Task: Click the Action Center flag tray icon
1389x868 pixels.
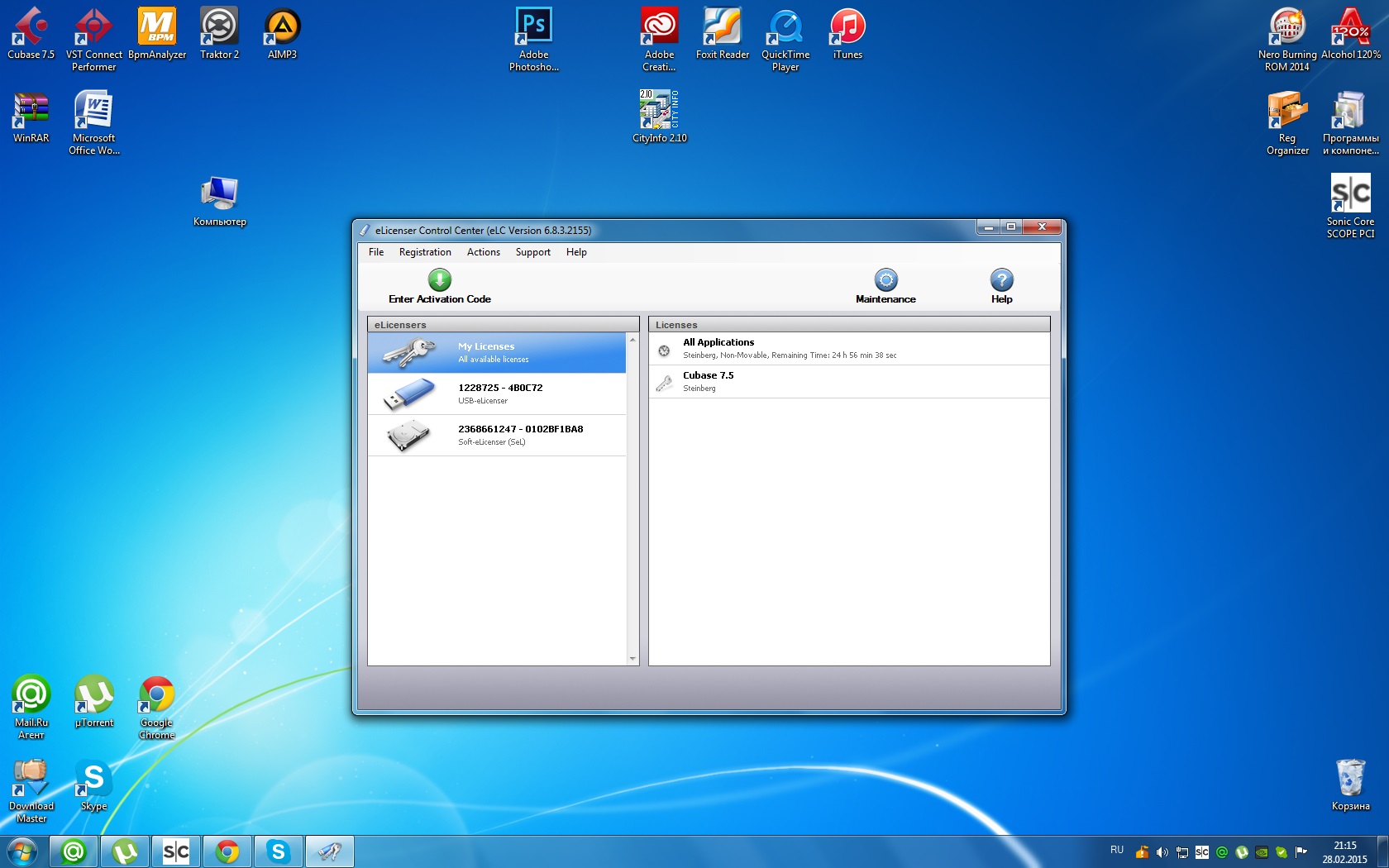Action: [1301, 852]
